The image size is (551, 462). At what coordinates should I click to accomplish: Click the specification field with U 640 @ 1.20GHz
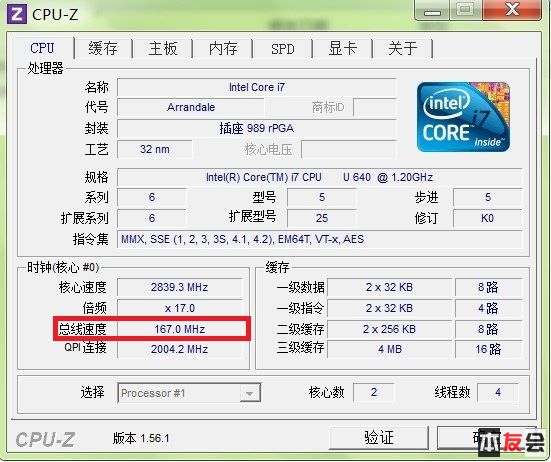pos(319,177)
